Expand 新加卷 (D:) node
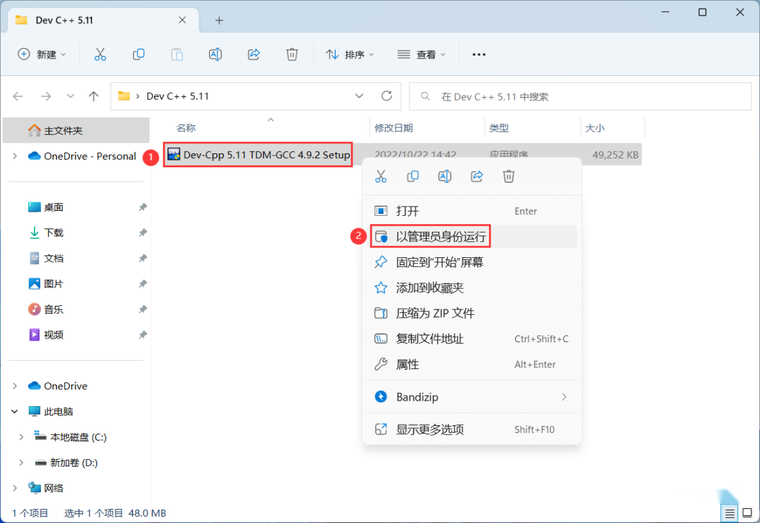This screenshot has width=760, height=523. click(21, 463)
